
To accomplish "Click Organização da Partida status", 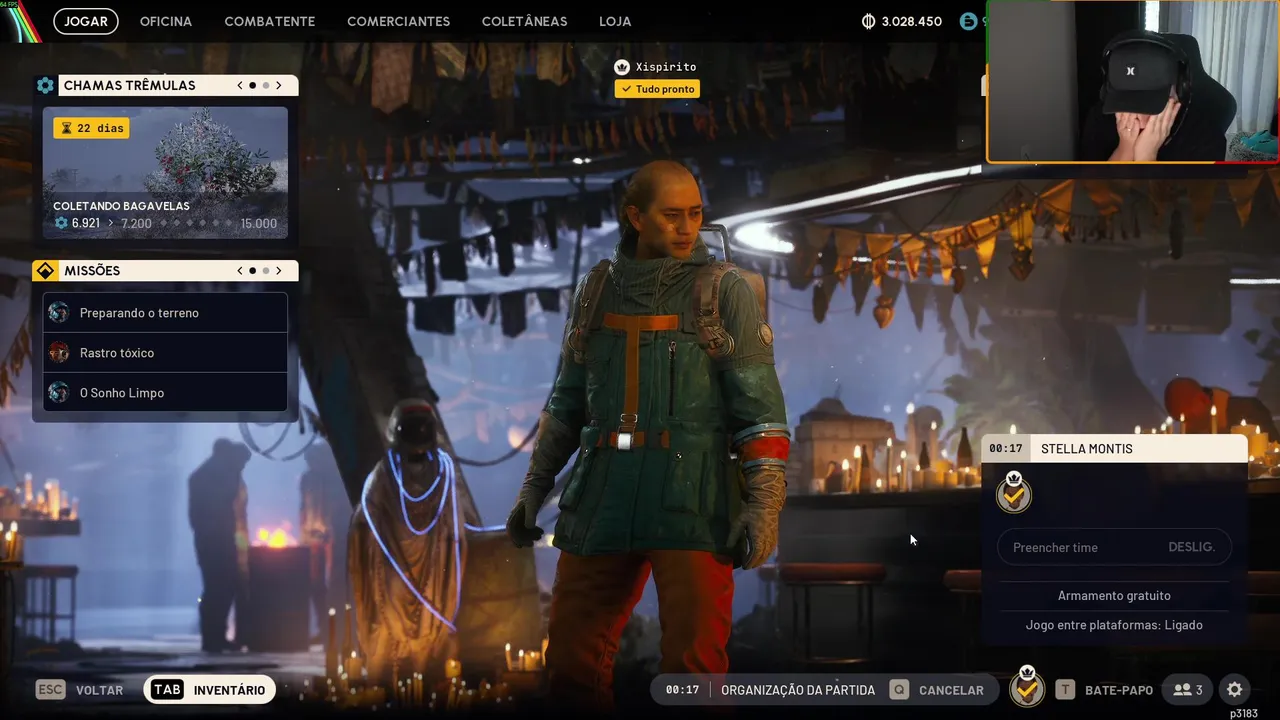I will coord(798,690).
